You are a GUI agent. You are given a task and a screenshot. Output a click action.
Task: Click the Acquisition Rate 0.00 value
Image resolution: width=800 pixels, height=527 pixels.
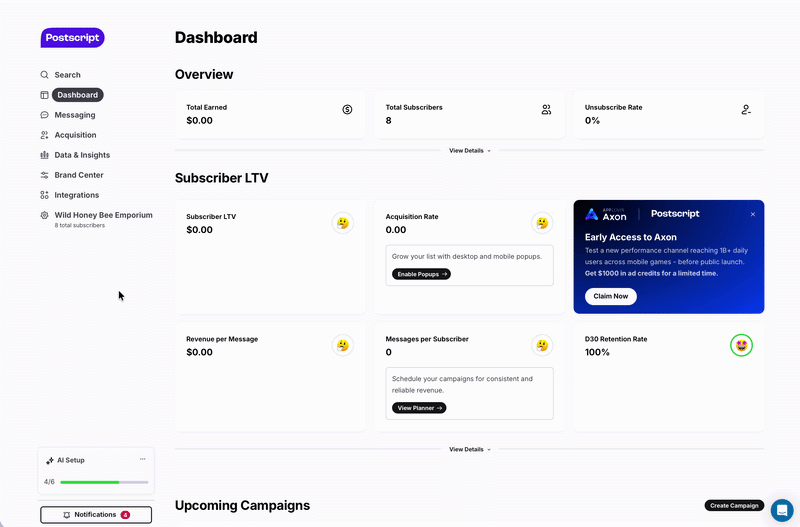click(x=396, y=230)
